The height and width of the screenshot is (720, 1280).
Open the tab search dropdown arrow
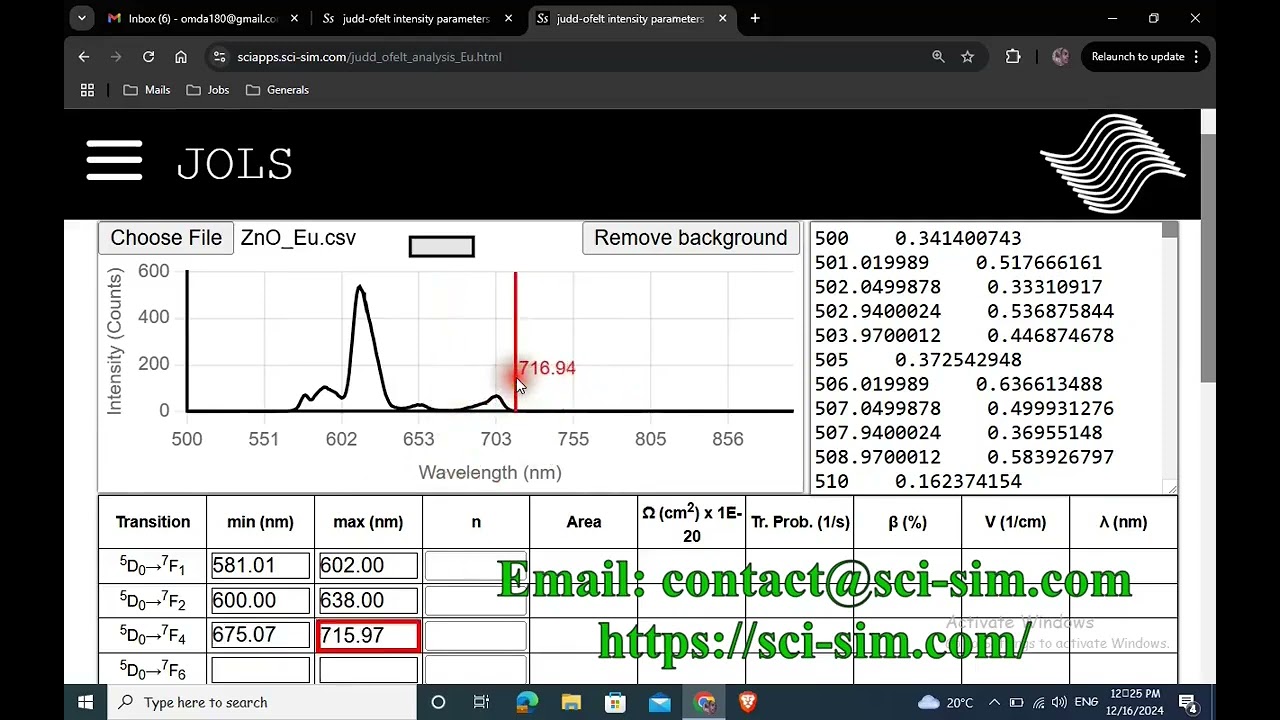pyautogui.click(x=82, y=18)
